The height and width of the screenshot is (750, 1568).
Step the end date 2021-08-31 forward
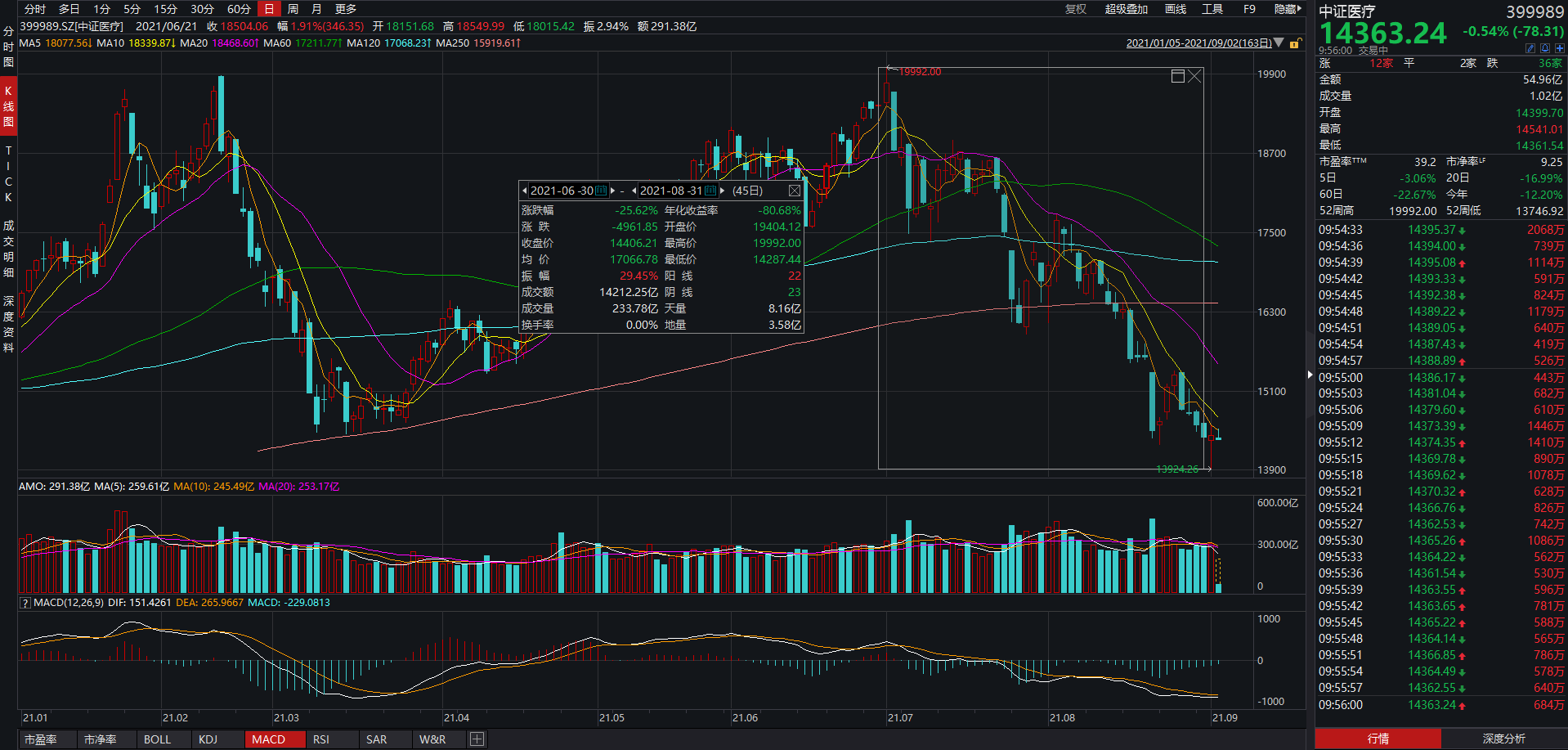tap(722, 191)
